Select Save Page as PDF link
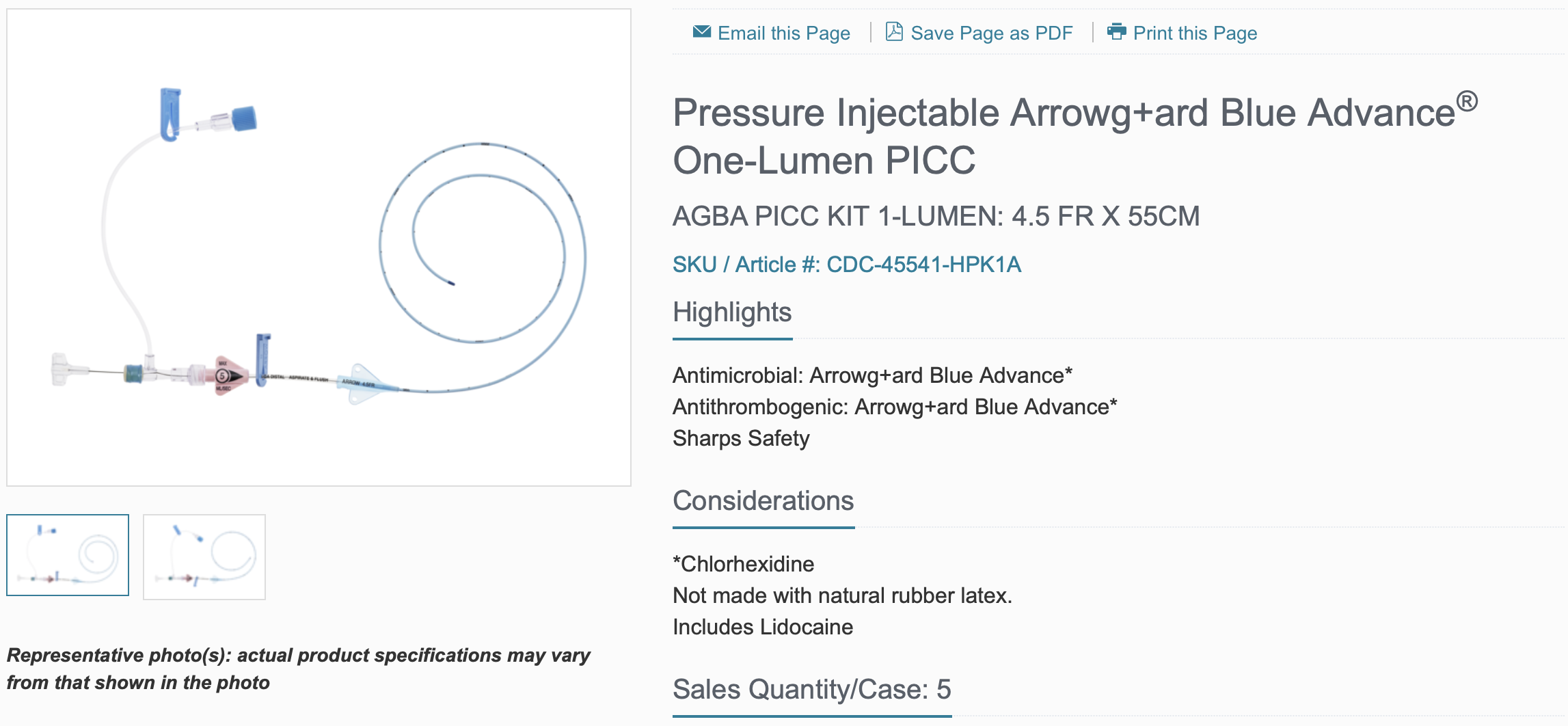Viewport: 1568px width, 726px height. [991, 33]
